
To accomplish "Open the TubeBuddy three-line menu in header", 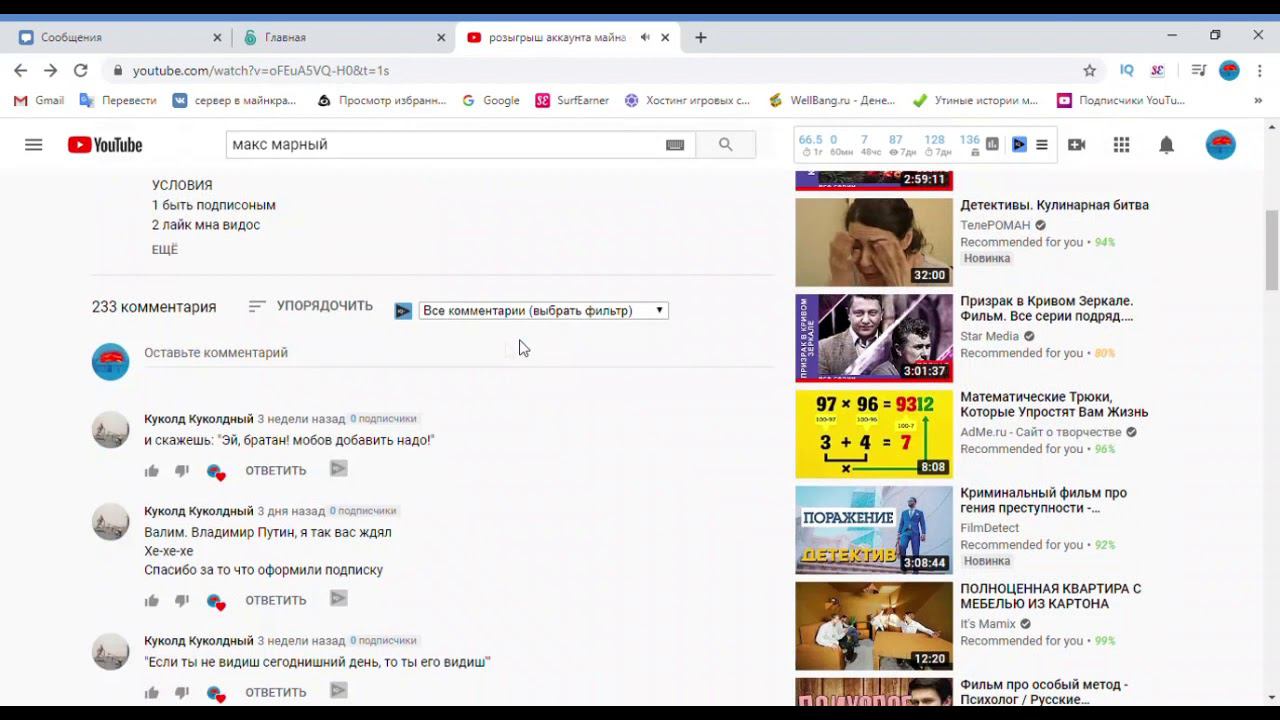I will click(1041, 144).
